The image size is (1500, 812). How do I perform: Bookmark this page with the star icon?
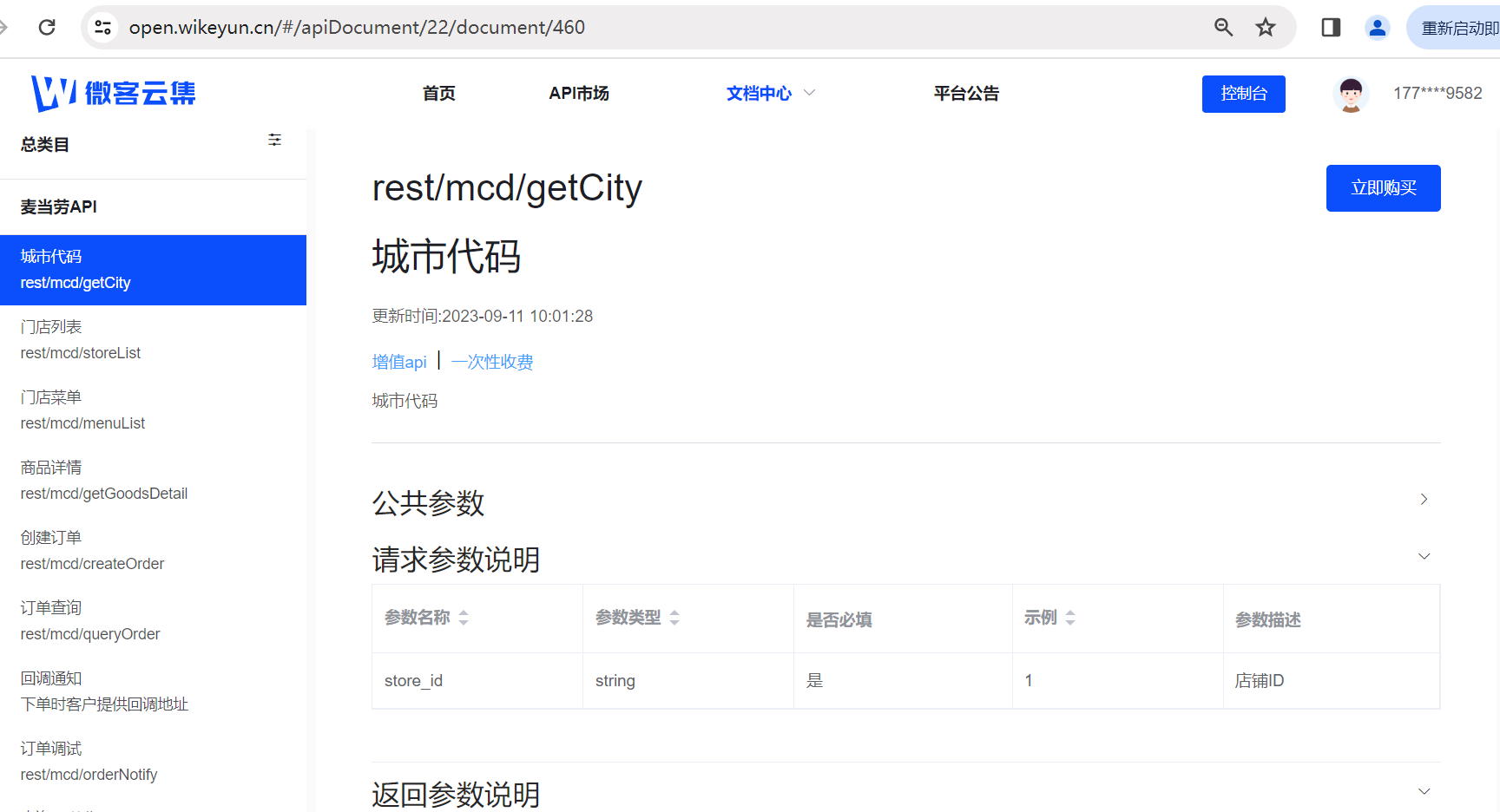tap(1266, 27)
